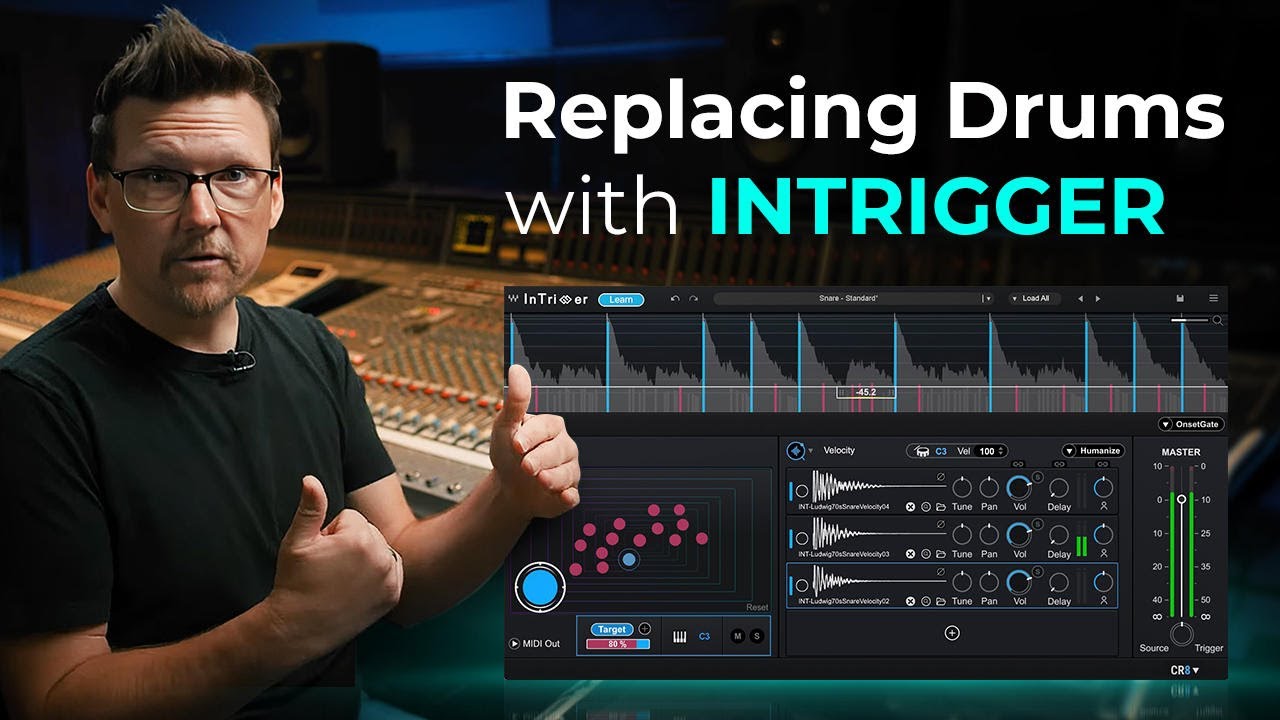Click the Target button

click(611, 629)
